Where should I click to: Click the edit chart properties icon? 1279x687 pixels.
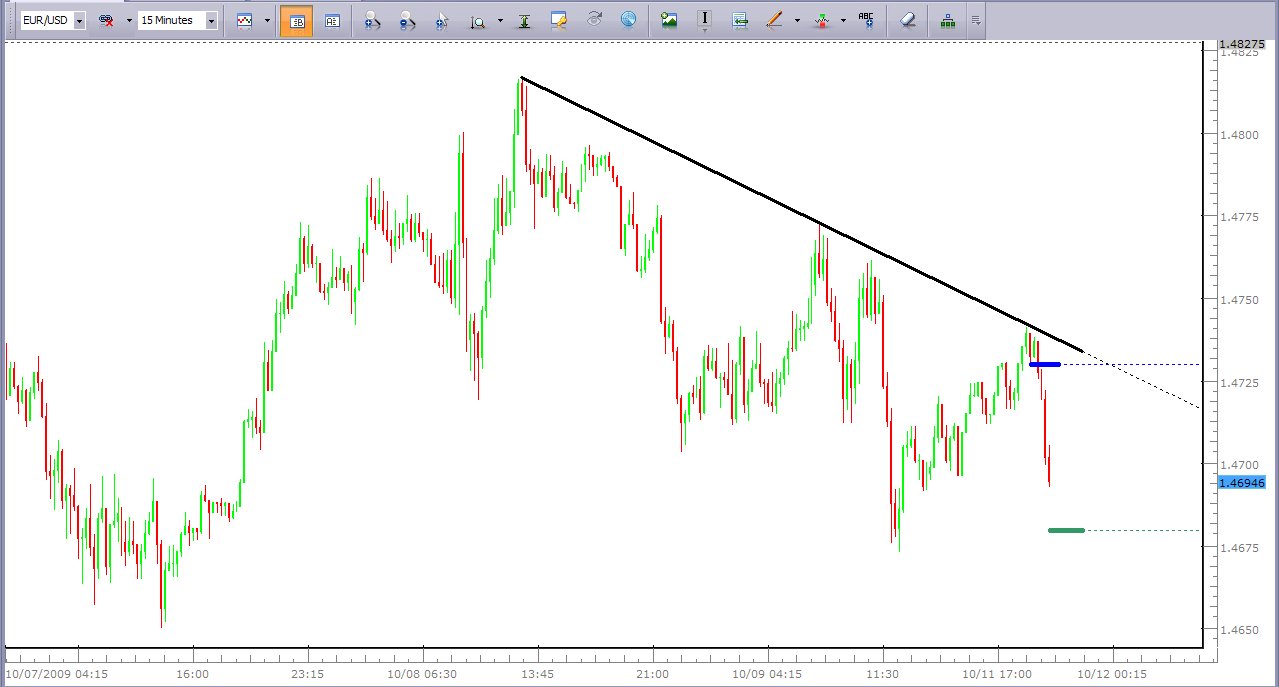click(x=560, y=20)
